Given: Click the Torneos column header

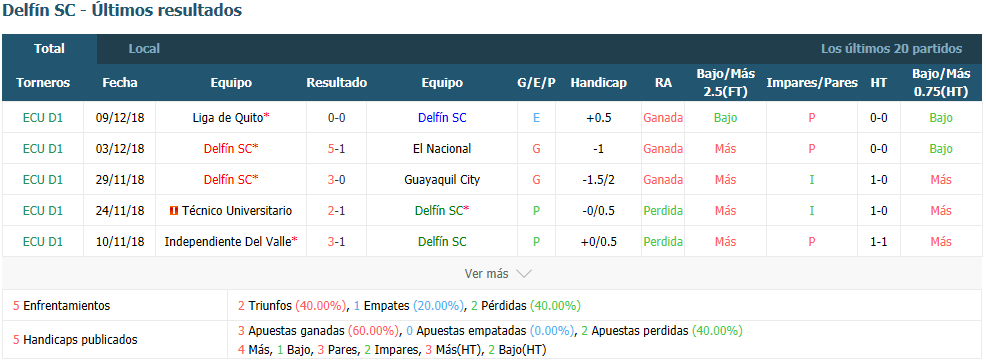Looking at the screenshot, I should point(43,82).
